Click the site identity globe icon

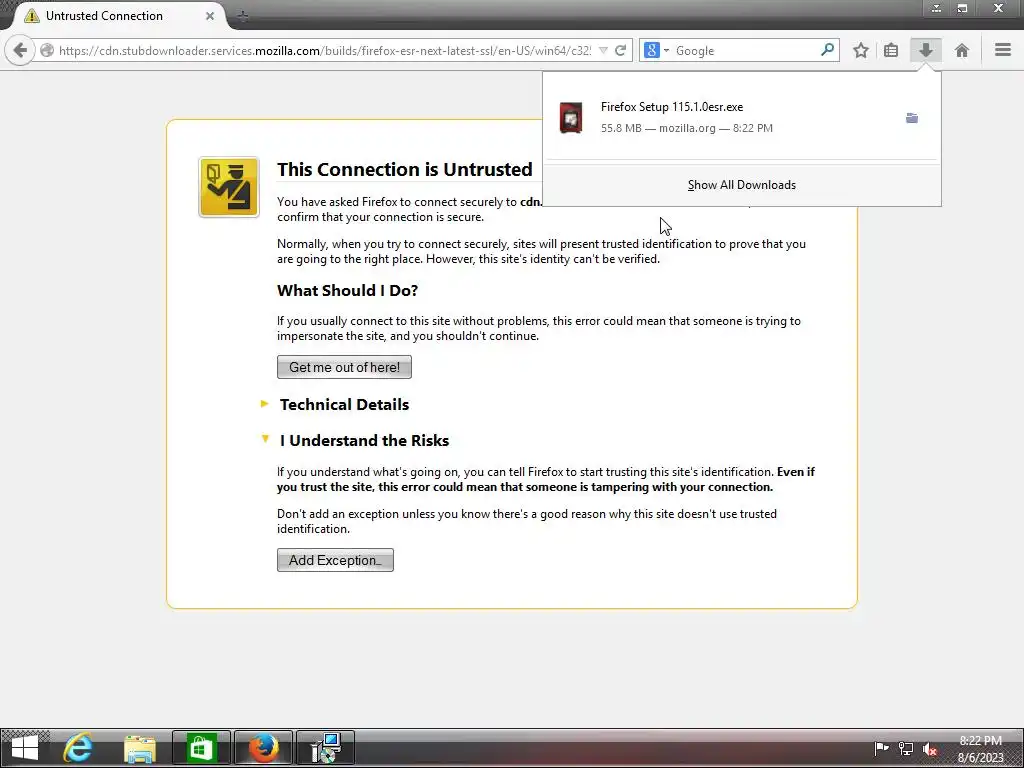pos(47,50)
